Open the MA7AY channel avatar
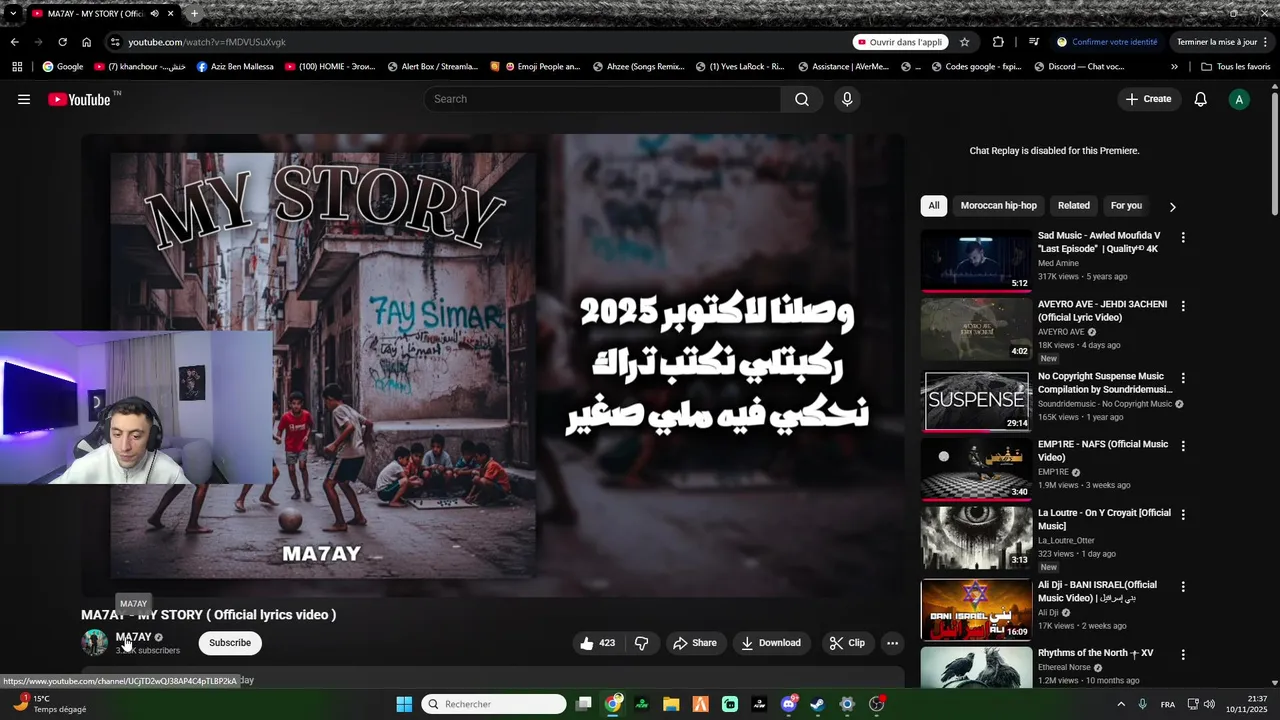 point(95,643)
